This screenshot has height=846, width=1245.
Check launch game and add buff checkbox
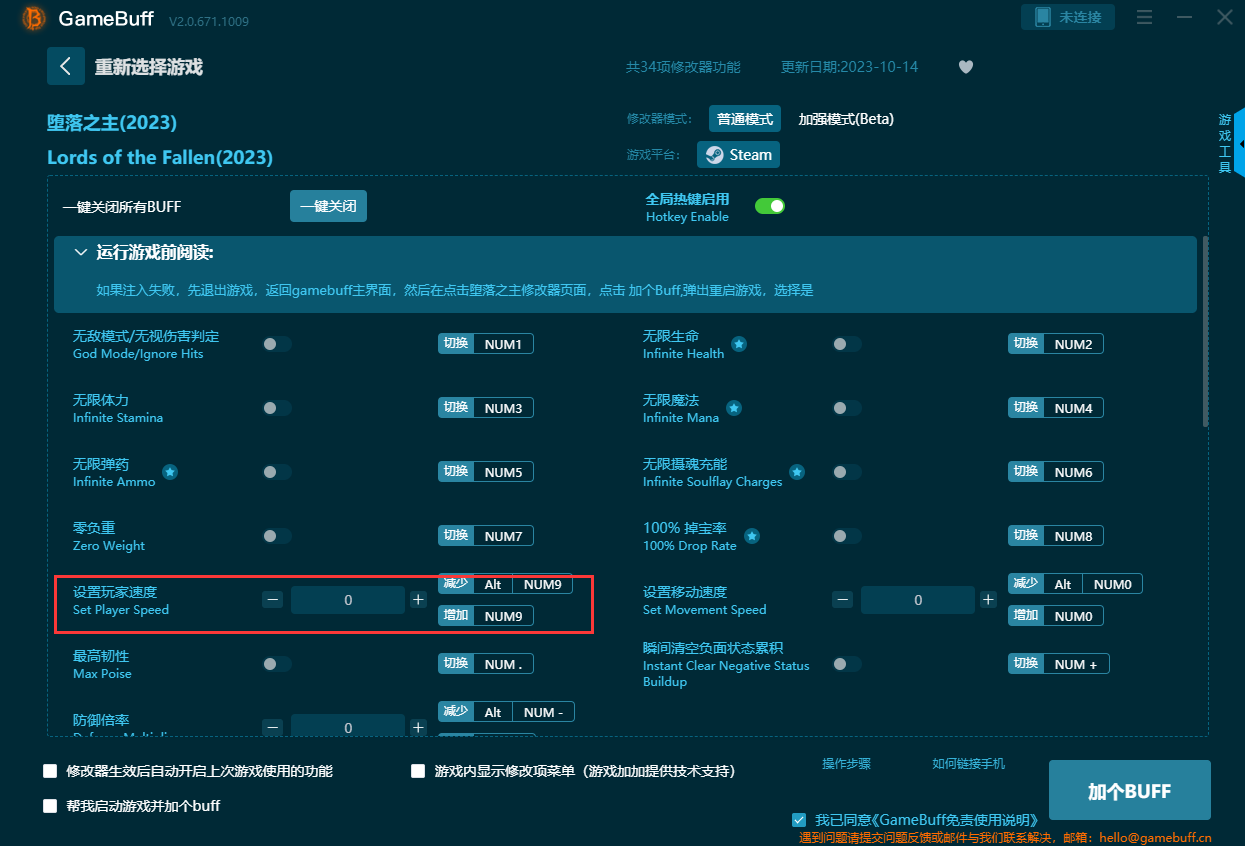click(50, 805)
